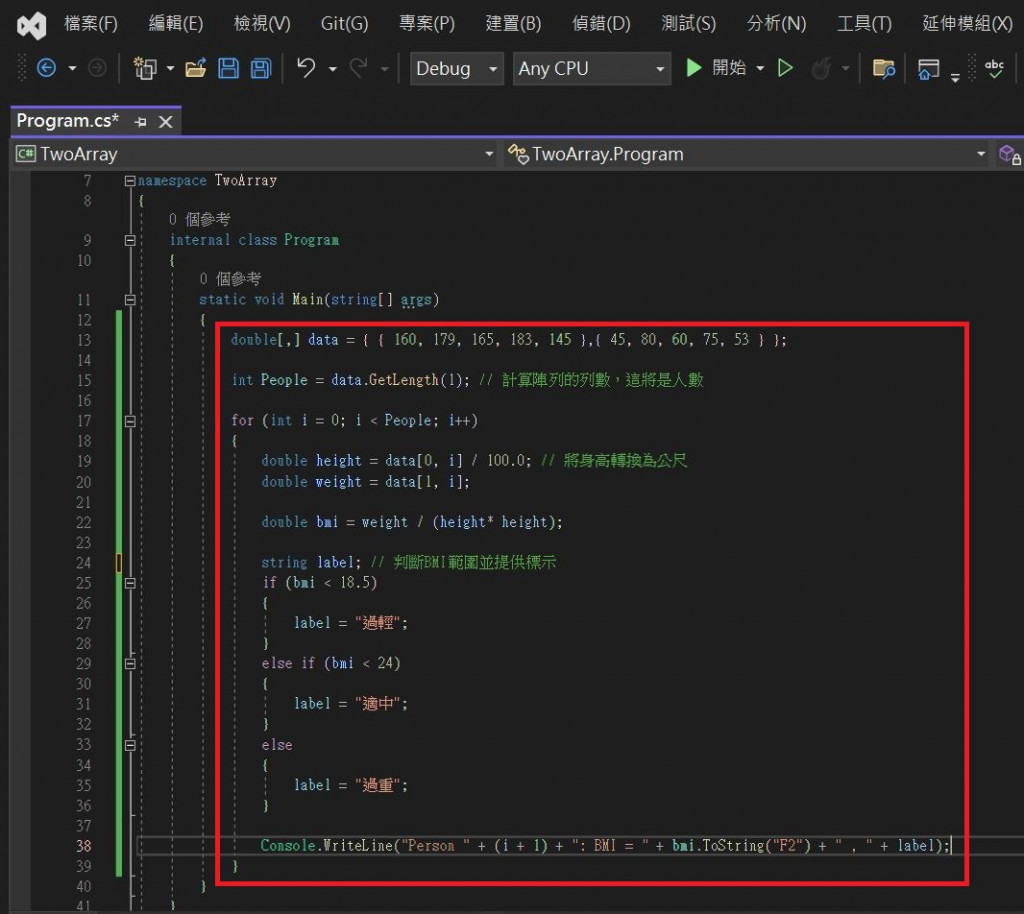Click the member navigation cube icon
The image size is (1024, 914).
pyautogui.click(x=1010, y=155)
